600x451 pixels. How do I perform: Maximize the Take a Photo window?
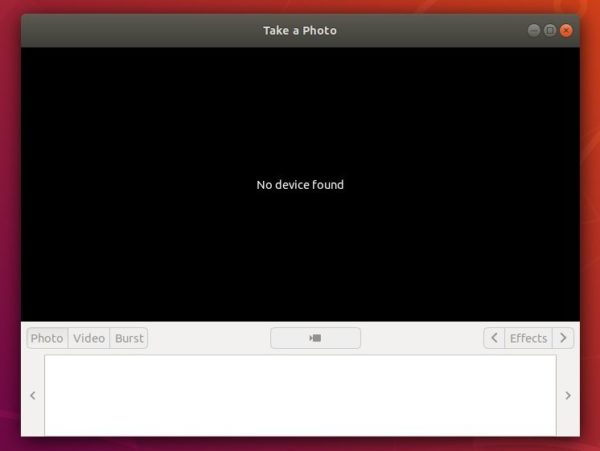pyautogui.click(x=550, y=31)
